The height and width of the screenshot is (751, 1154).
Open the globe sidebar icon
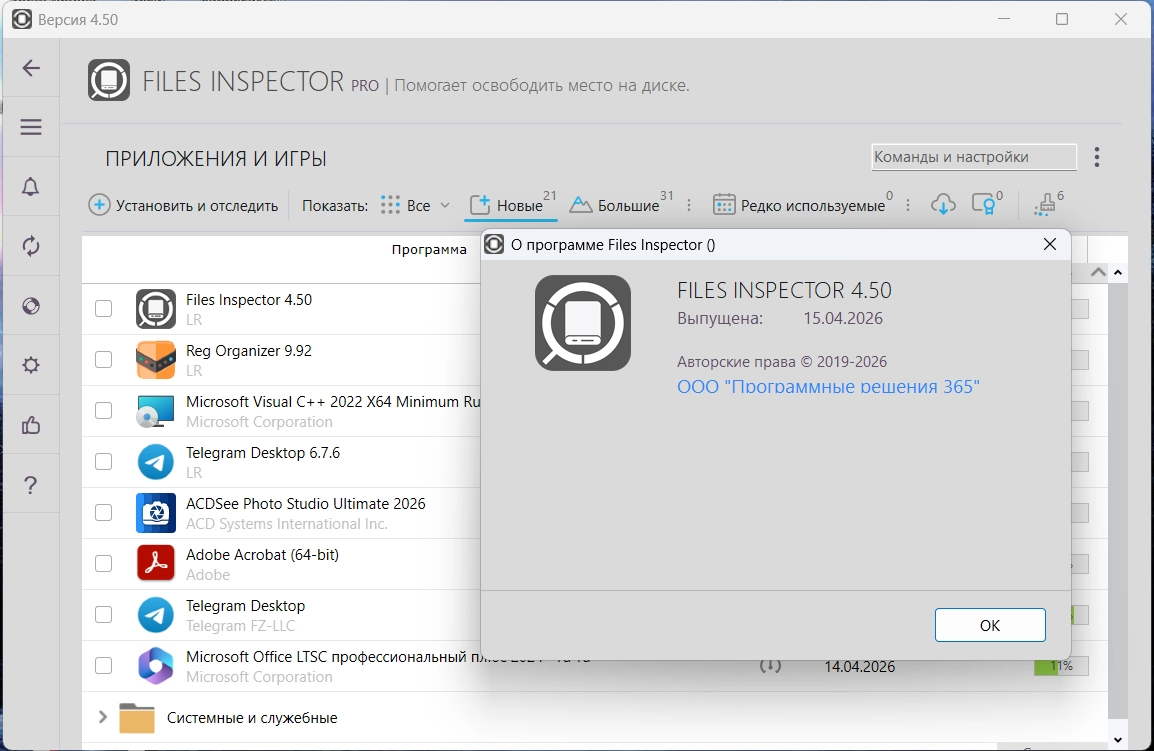[31, 306]
